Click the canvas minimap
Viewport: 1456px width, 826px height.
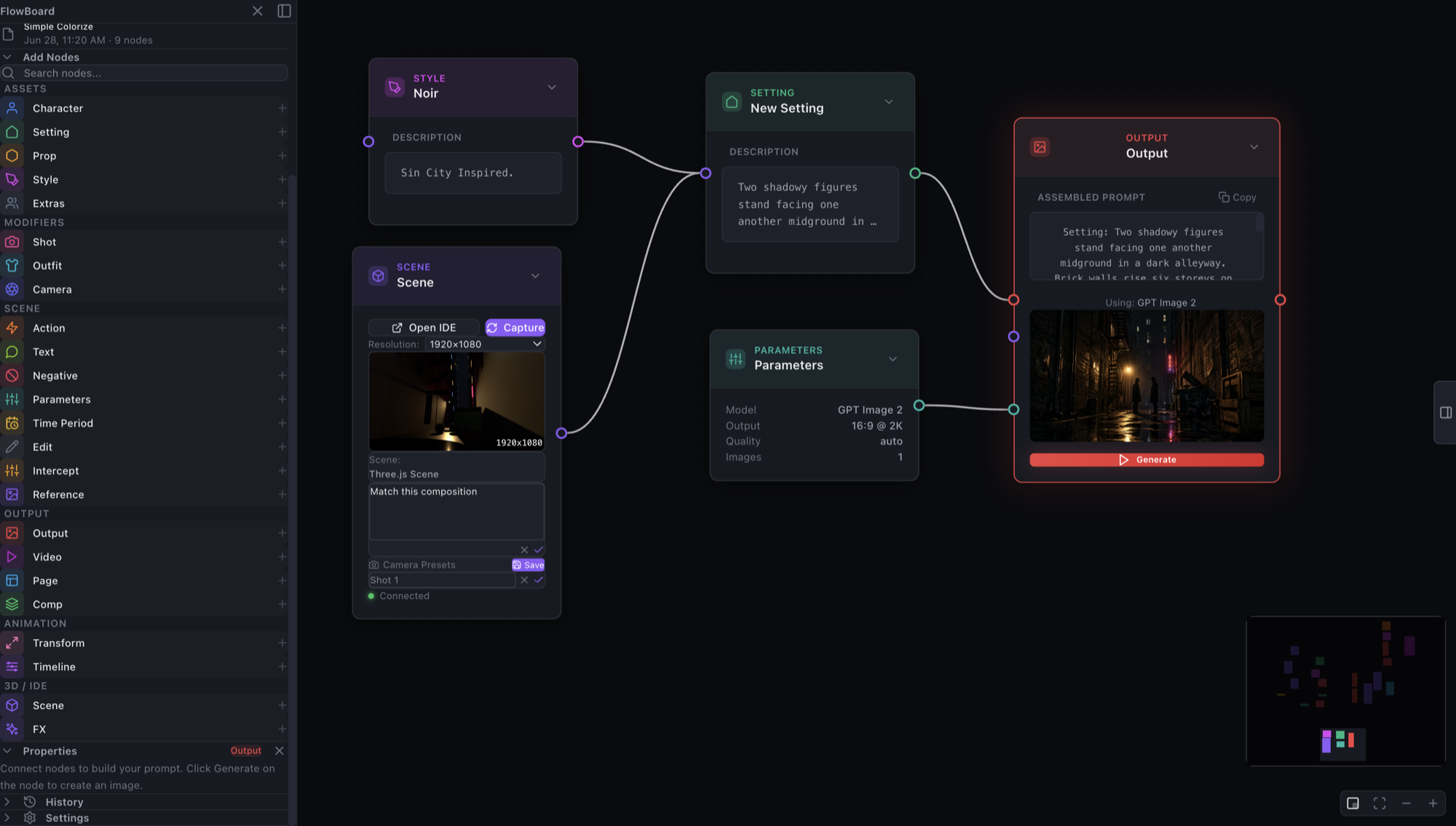(x=1345, y=691)
